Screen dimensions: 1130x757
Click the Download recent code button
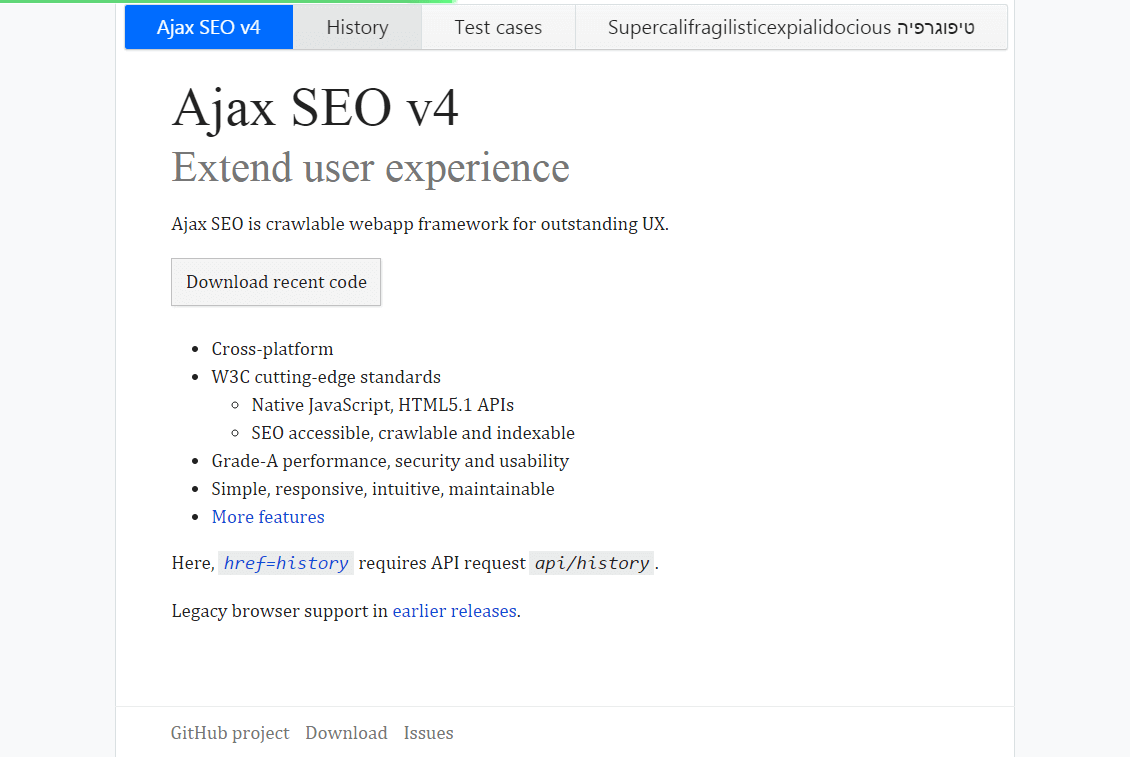(276, 282)
